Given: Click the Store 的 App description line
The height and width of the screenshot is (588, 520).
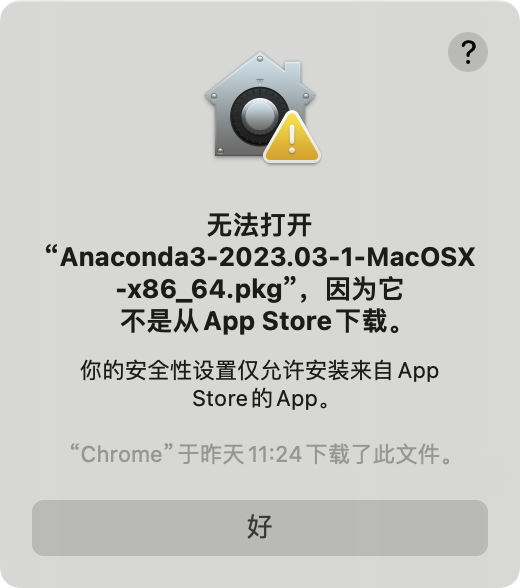Looking at the screenshot, I should 261,399.
